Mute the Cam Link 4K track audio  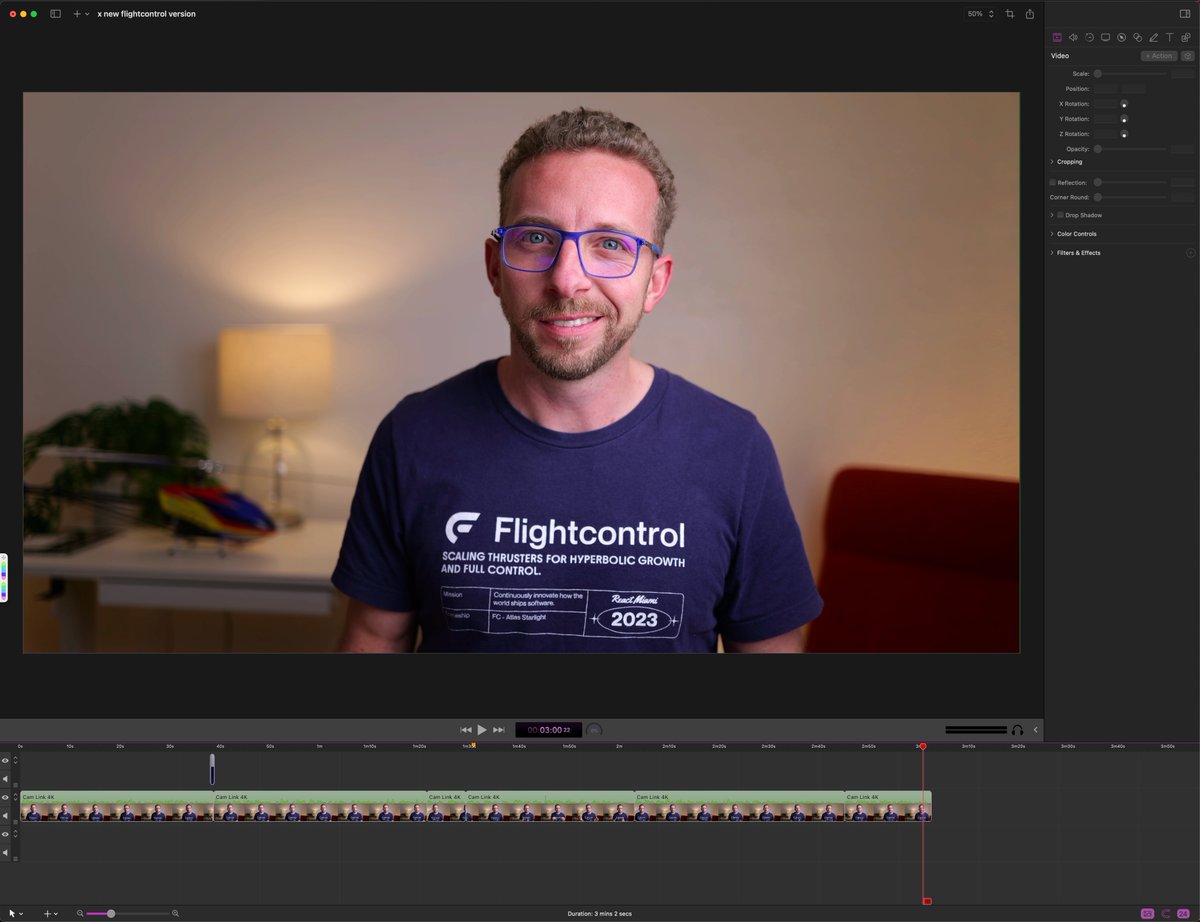pyautogui.click(x=5, y=816)
